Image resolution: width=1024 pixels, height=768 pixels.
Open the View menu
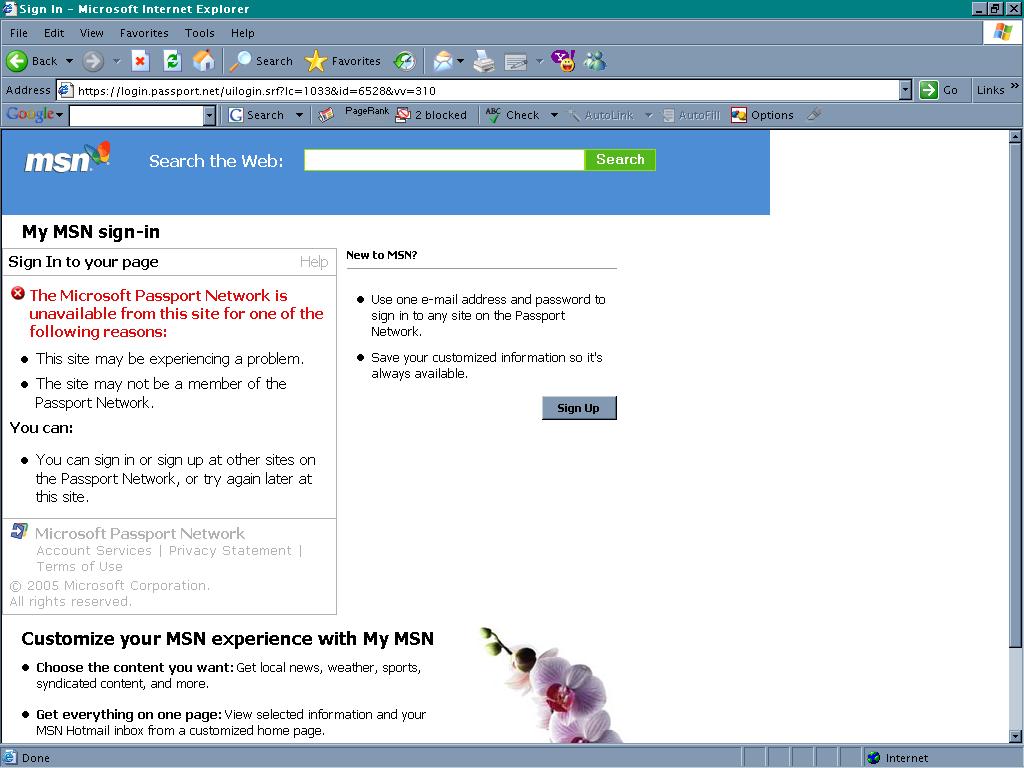(x=91, y=33)
